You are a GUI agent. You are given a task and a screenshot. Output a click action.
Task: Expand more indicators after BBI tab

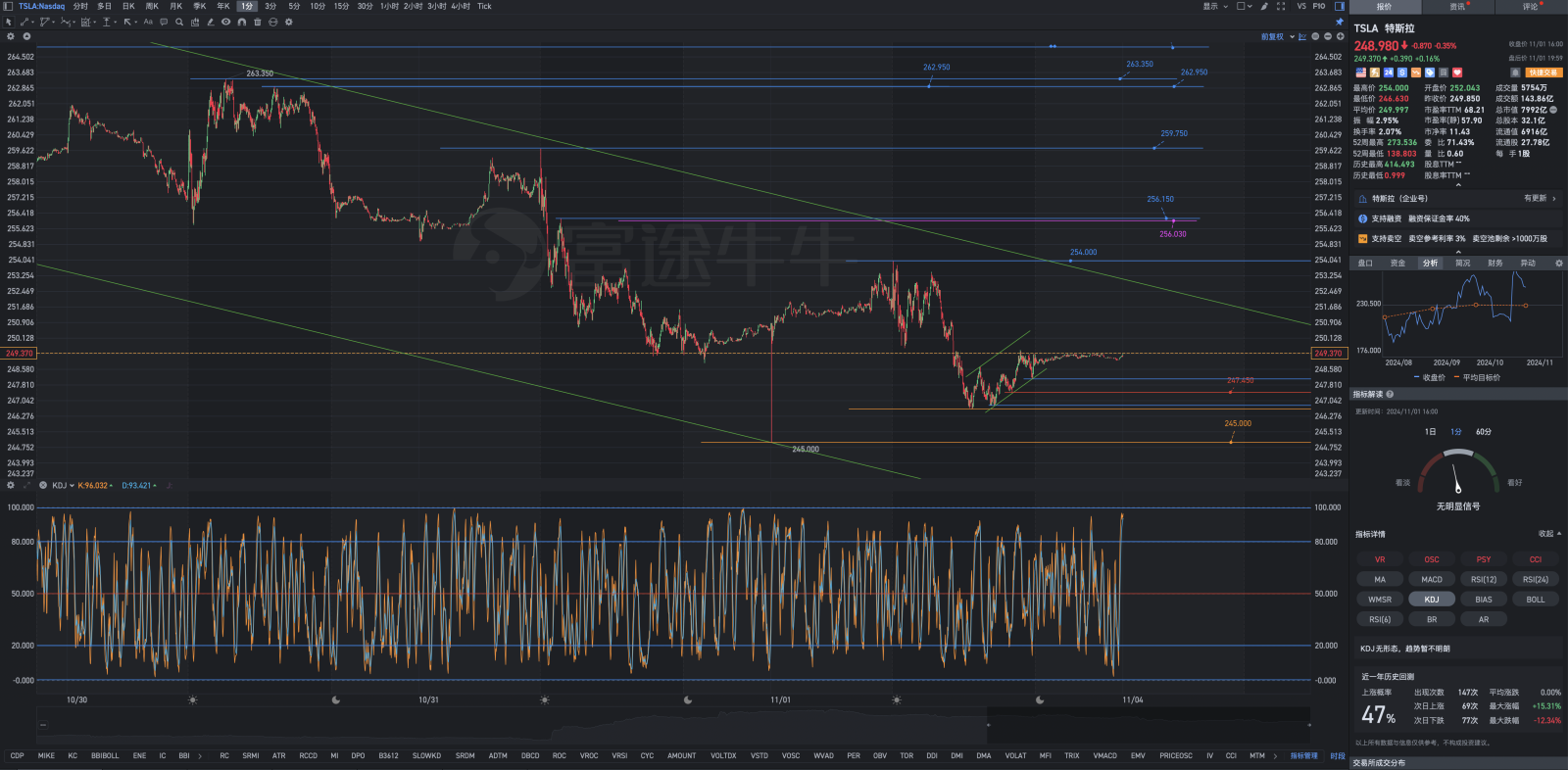(x=200, y=755)
